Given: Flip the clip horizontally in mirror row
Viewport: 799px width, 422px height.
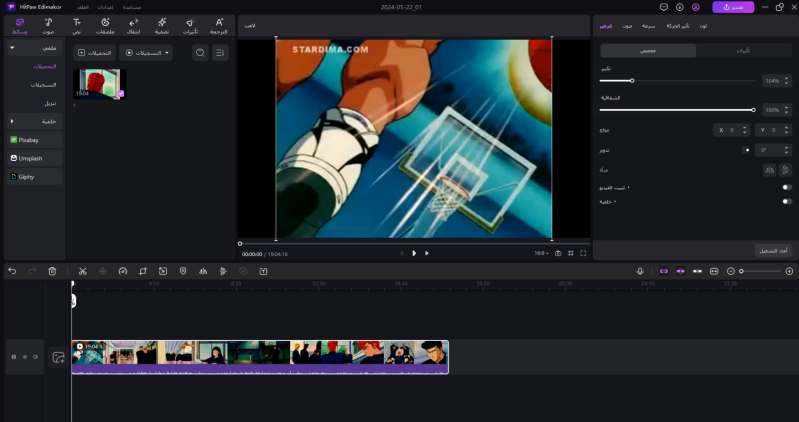Looking at the screenshot, I should (769, 170).
